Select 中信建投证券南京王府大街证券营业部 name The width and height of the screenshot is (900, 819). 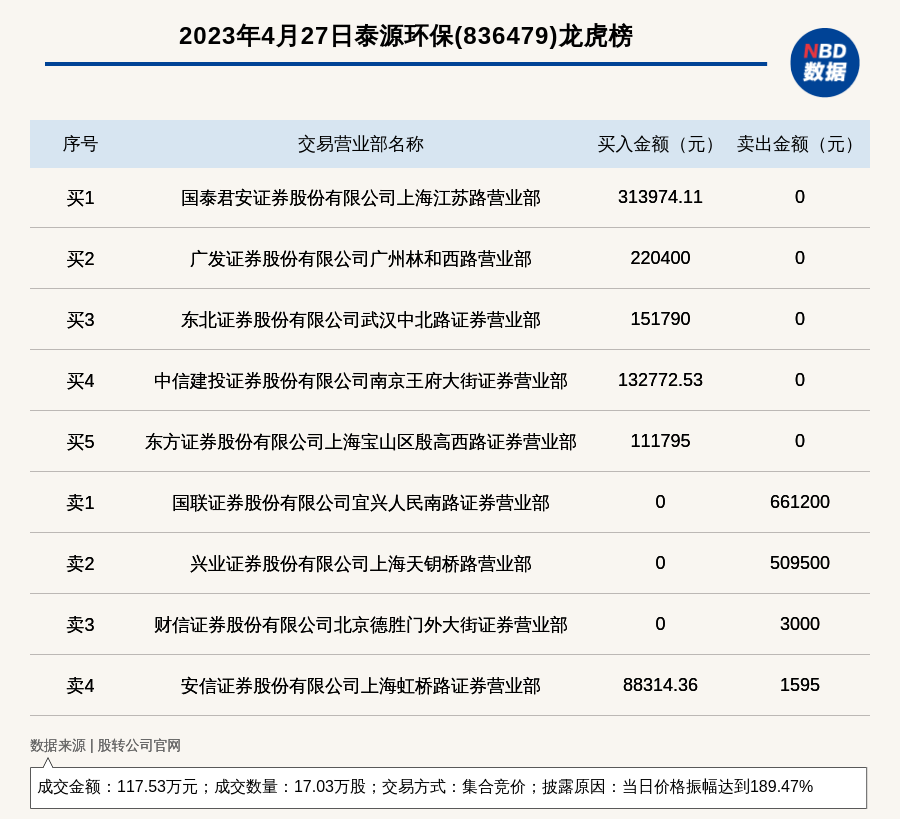click(360, 381)
